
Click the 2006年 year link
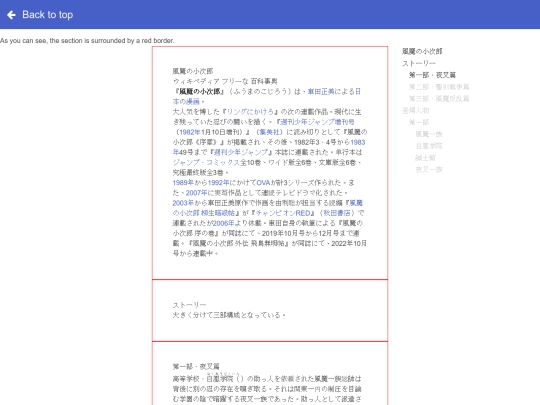223,223
